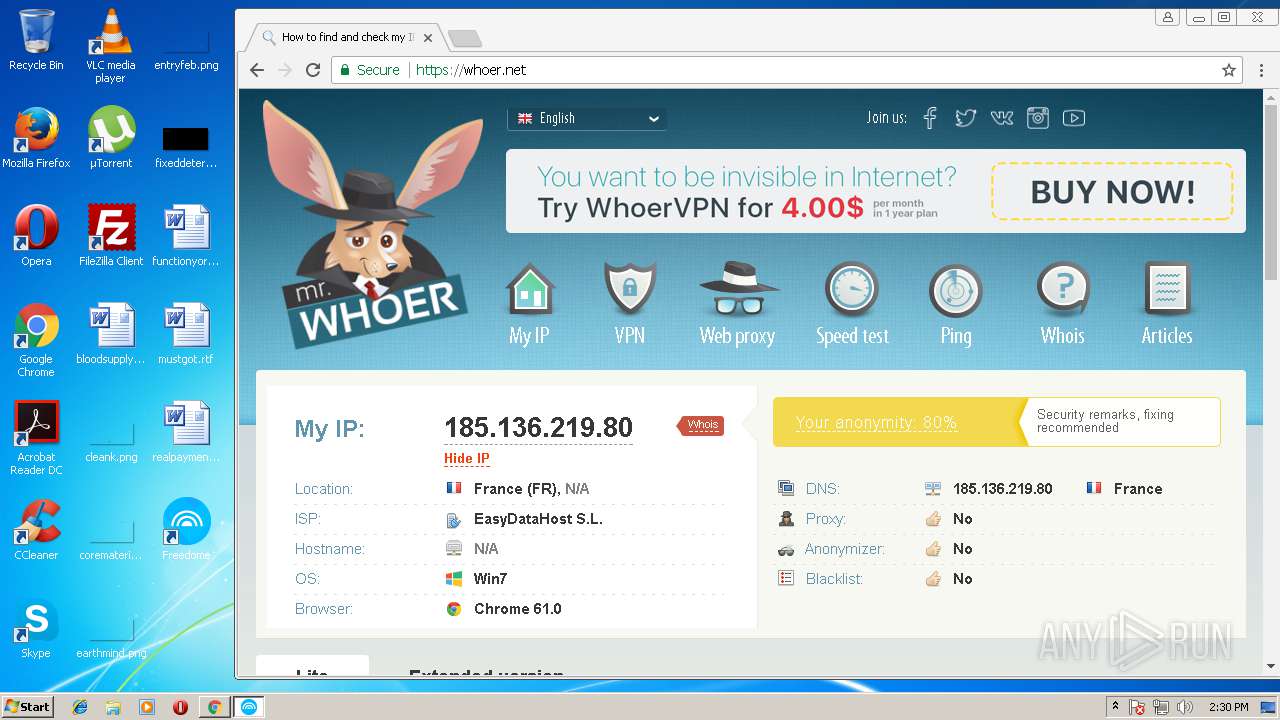
Task: Click the red Whois tag button
Action: [x=701, y=425]
